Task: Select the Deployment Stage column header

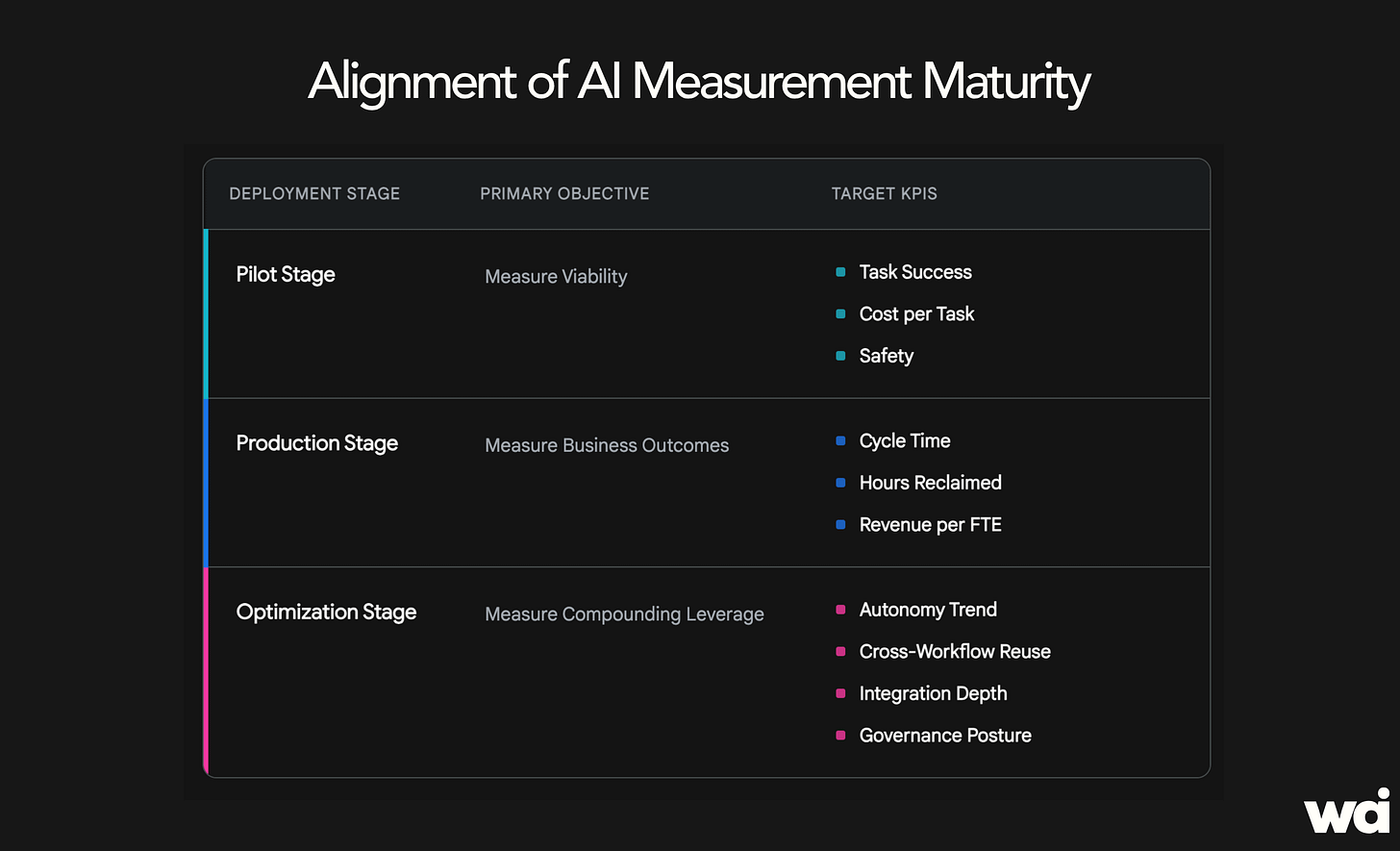Action: click(x=314, y=193)
